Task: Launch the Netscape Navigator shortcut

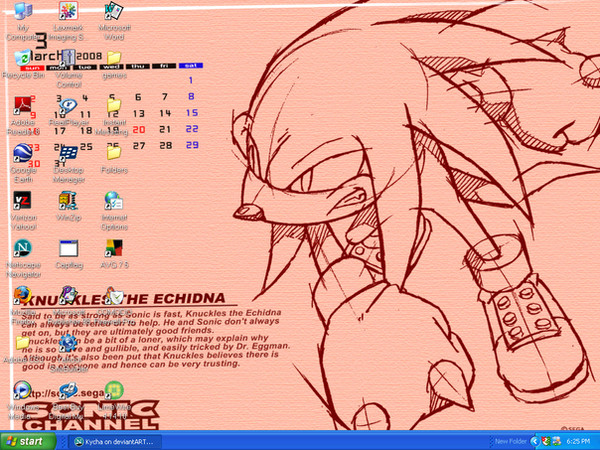Action: click(x=23, y=248)
